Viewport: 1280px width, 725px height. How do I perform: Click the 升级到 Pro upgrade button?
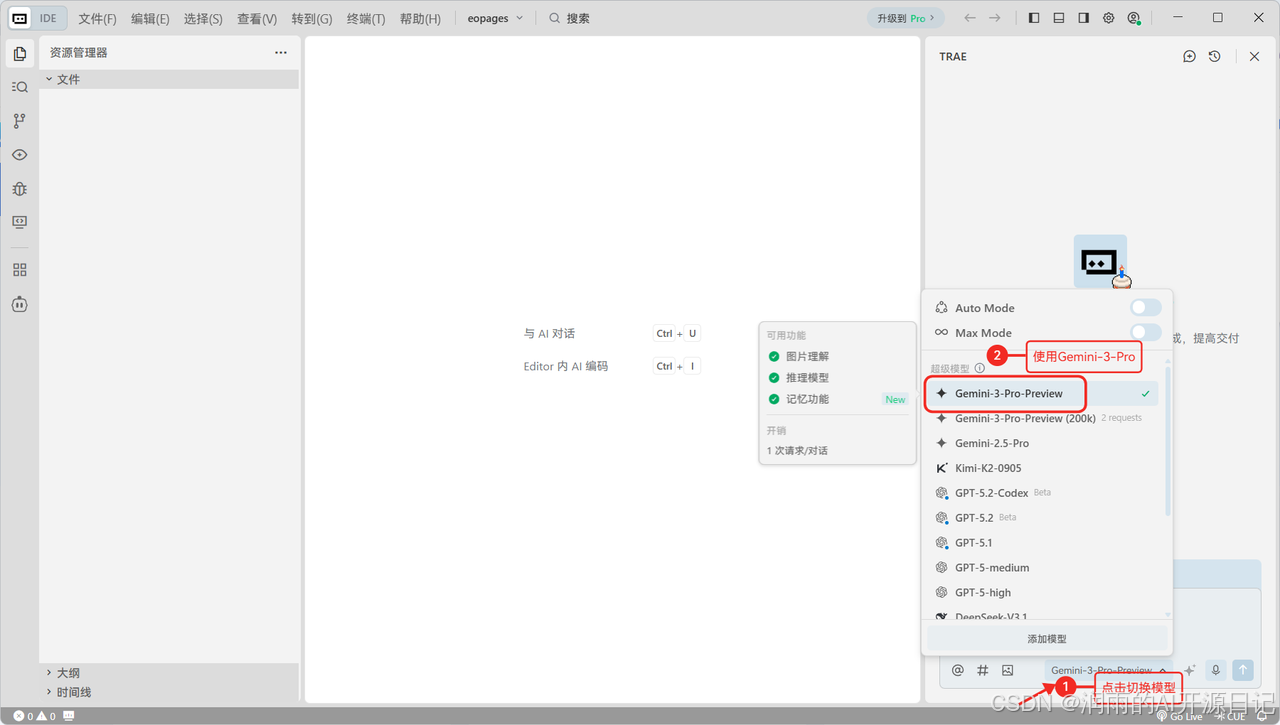tap(906, 18)
